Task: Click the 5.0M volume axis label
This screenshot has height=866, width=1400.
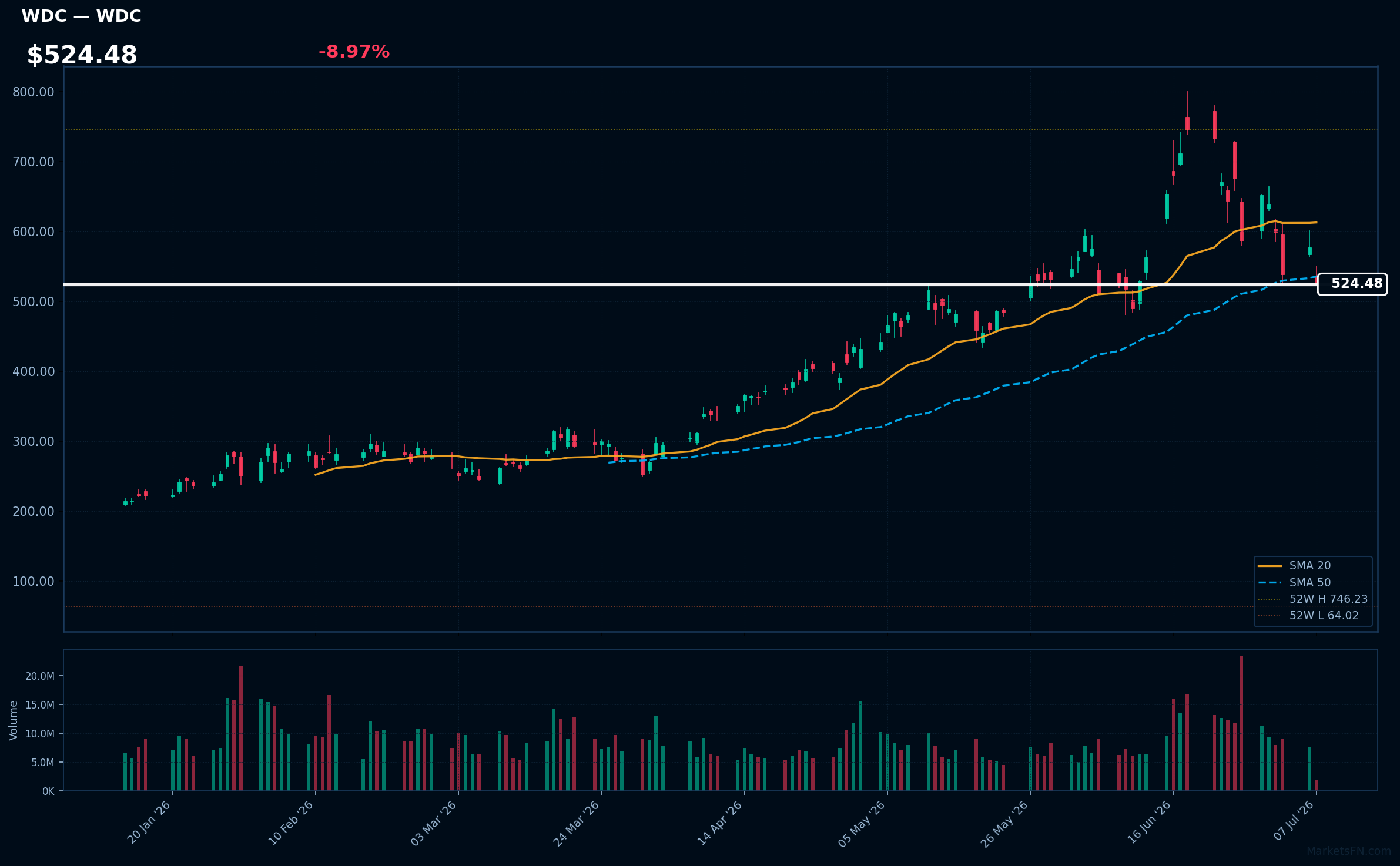Action: click(43, 763)
